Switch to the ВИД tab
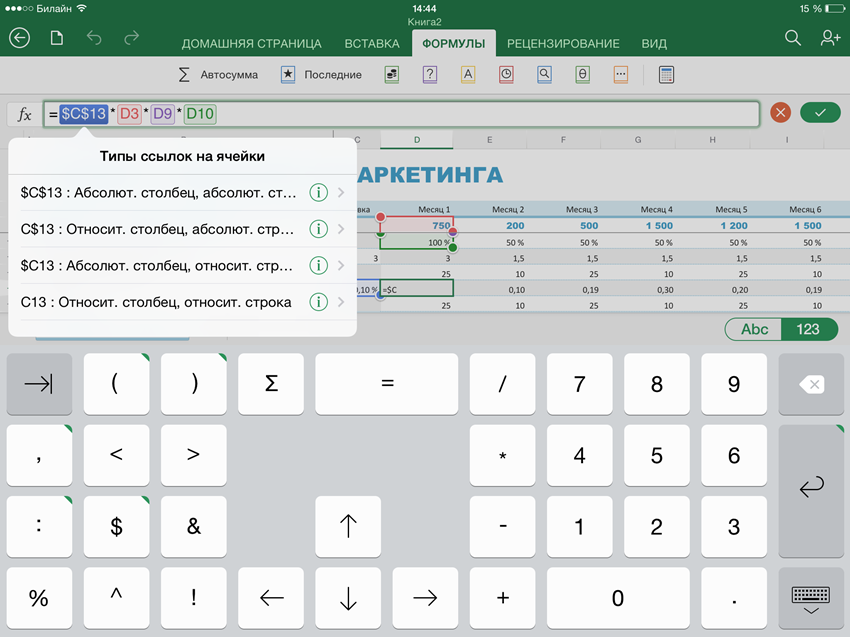The image size is (850, 637). (654, 43)
